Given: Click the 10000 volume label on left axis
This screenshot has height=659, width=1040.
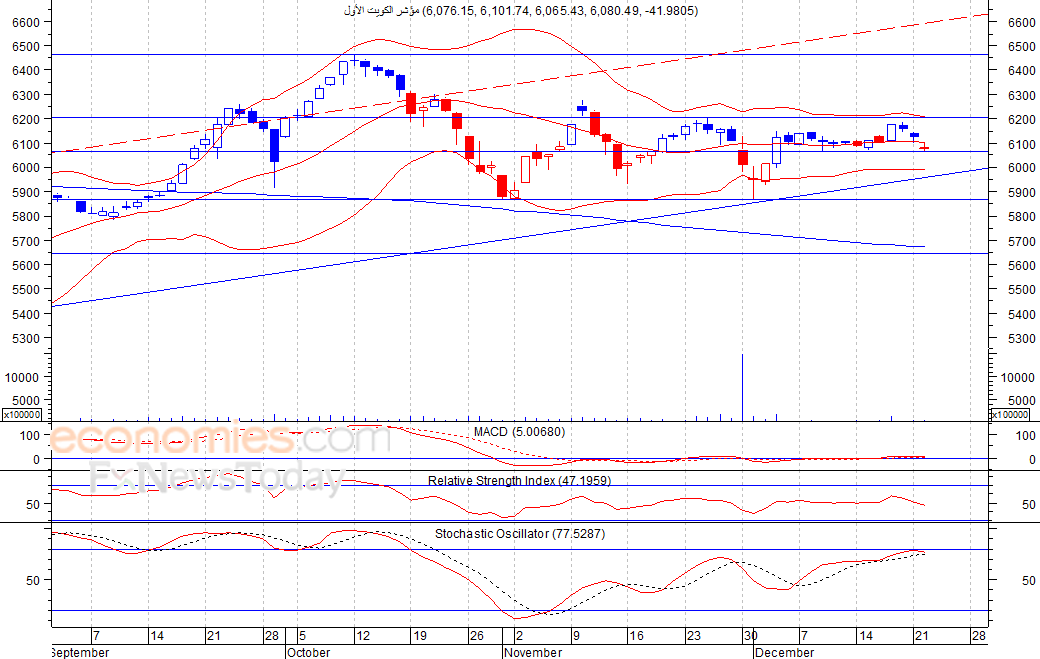Looking at the screenshot, I should (x=23, y=377).
